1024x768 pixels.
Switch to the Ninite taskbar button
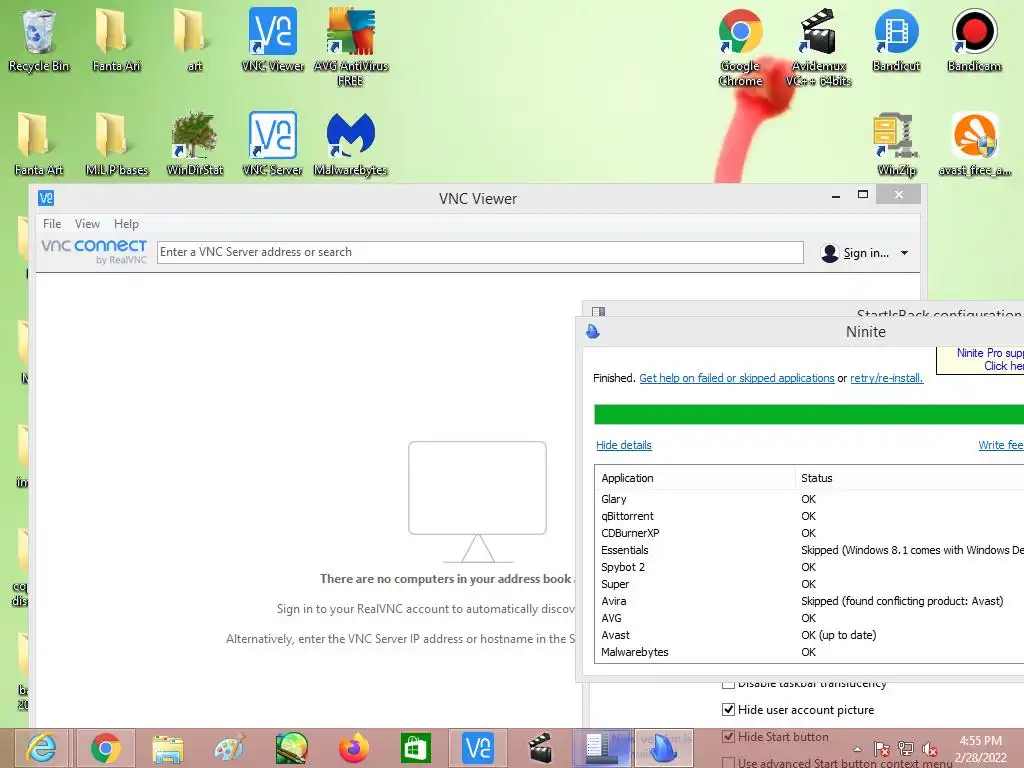click(664, 748)
